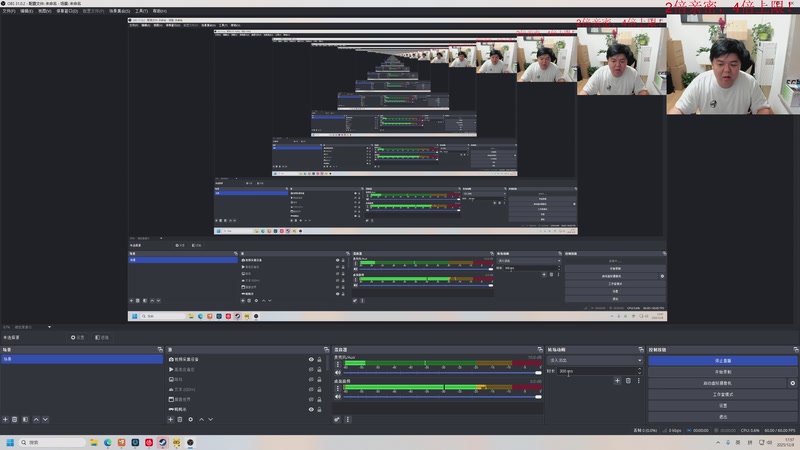Open transition properties three-dot icon
800x450 pixels.
pyautogui.click(x=638, y=381)
